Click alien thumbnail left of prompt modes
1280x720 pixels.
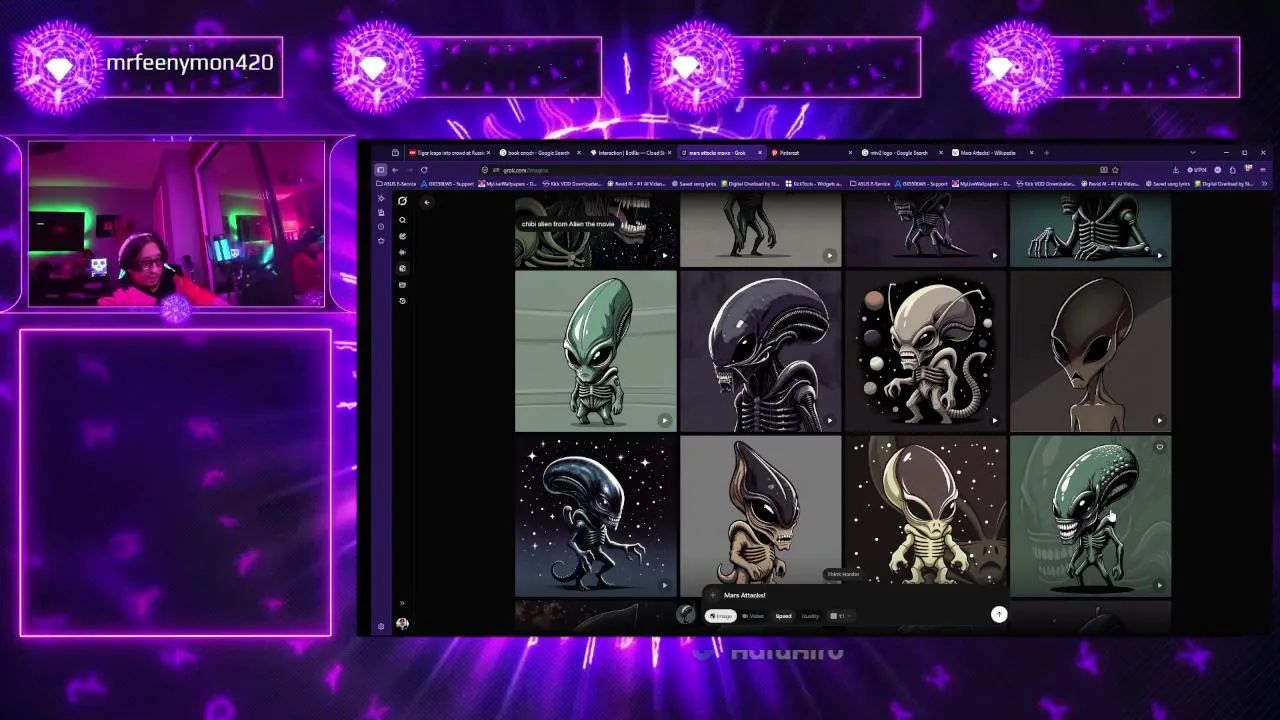click(x=685, y=615)
